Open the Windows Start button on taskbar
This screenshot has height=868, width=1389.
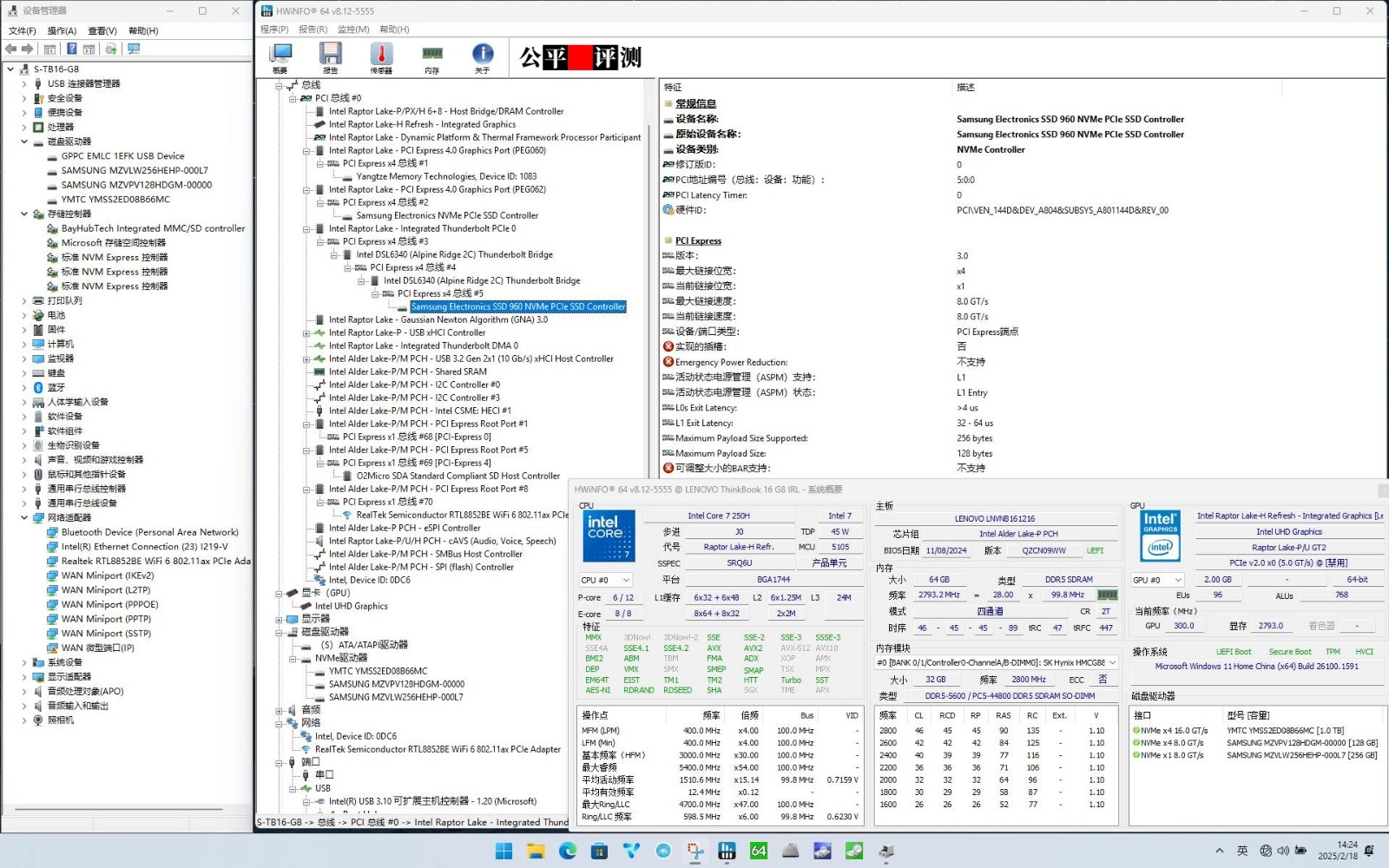point(504,852)
